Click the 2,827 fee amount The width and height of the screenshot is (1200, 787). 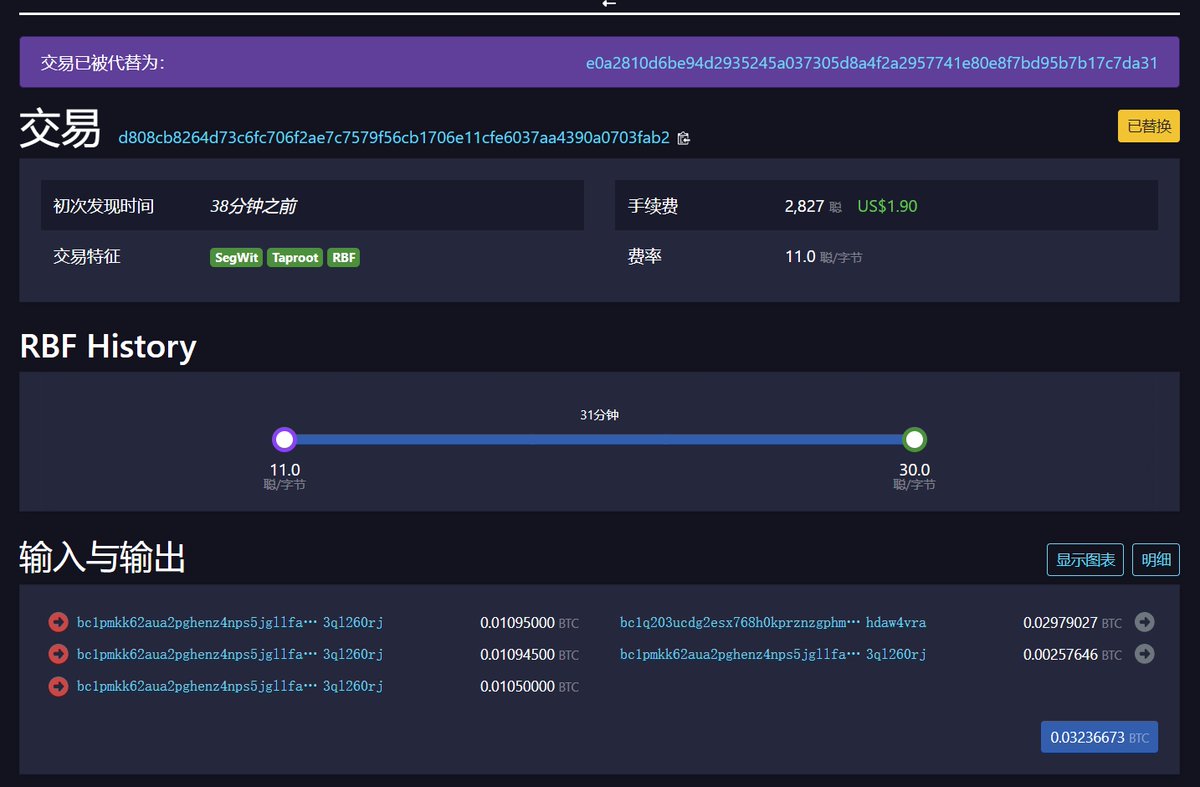pos(805,206)
